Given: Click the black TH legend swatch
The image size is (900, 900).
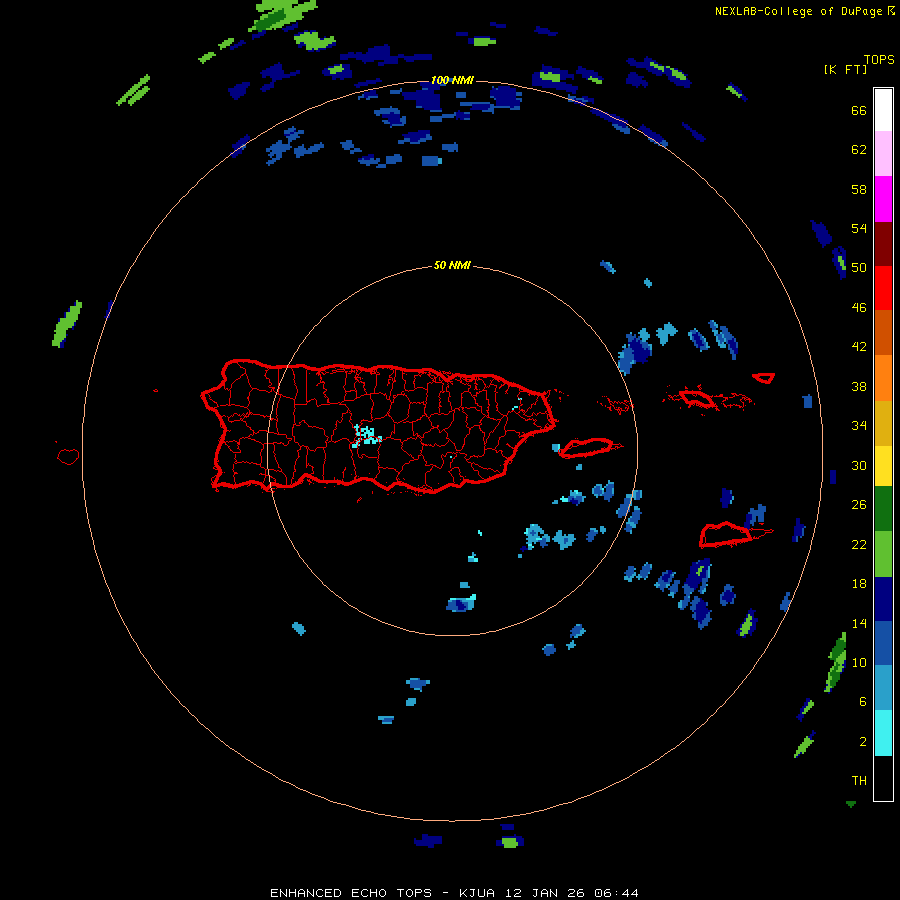Looking at the screenshot, I should 883,778.
